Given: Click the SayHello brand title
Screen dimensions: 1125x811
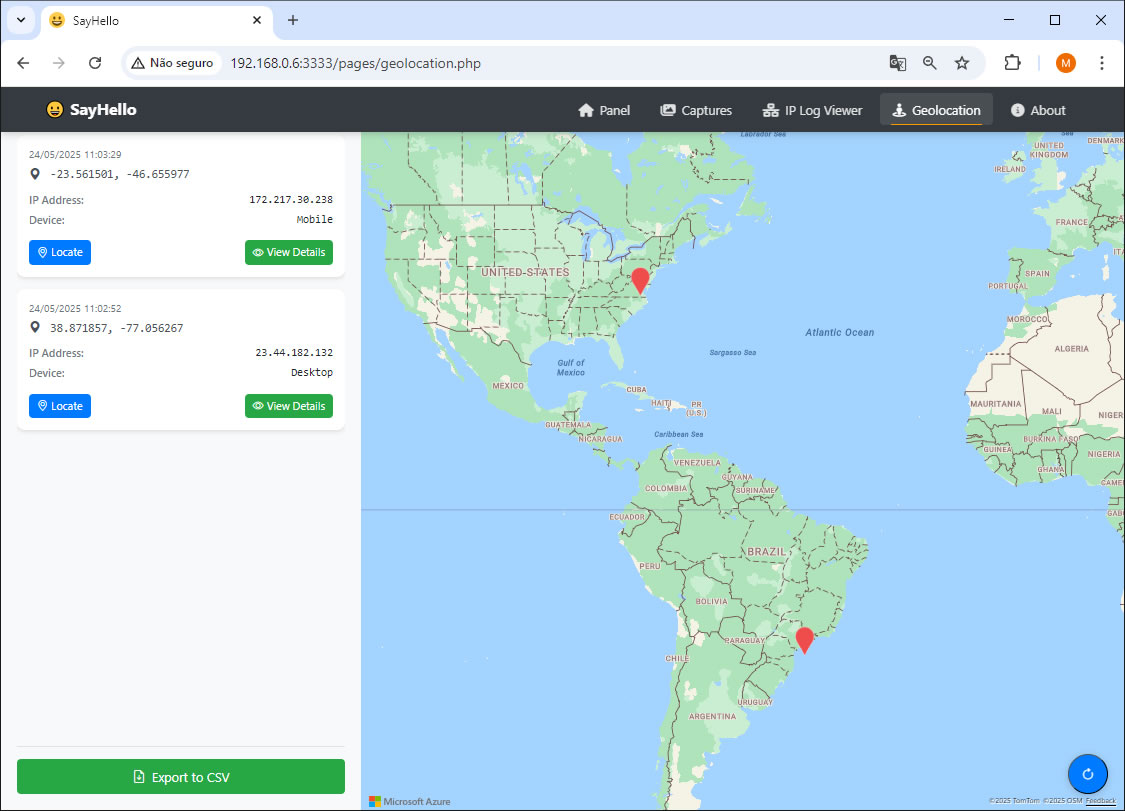Looking at the screenshot, I should tap(103, 110).
